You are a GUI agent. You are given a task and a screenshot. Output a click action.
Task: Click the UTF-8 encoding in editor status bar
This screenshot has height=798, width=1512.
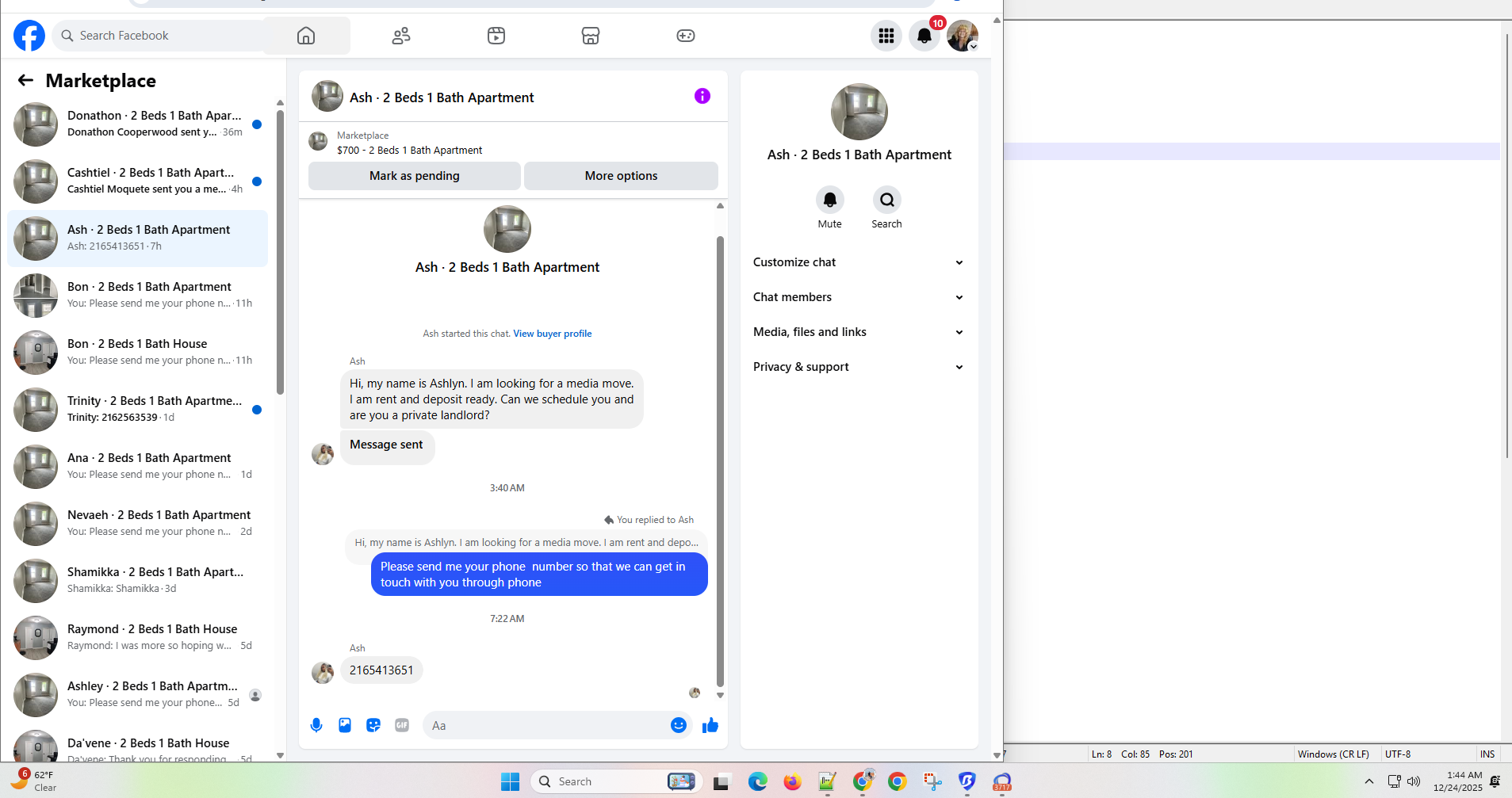pos(1398,754)
